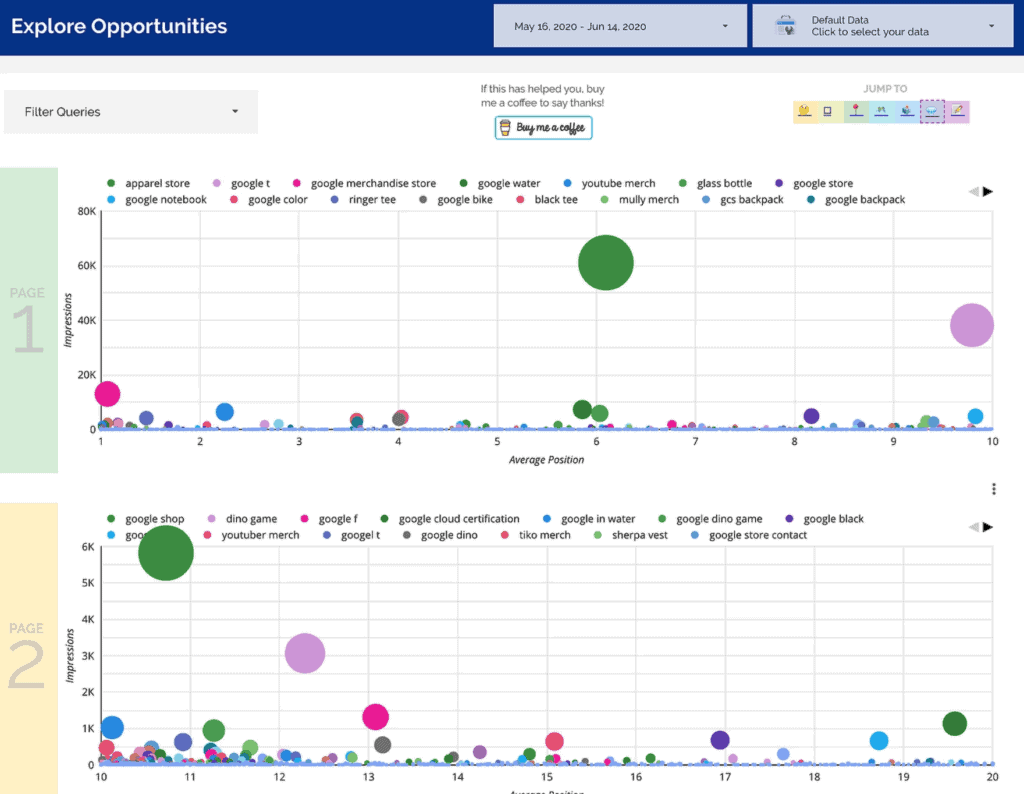The height and width of the screenshot is (794, 1024).
Task: Select 'black tee' legend label
Action: pos(556,200)
